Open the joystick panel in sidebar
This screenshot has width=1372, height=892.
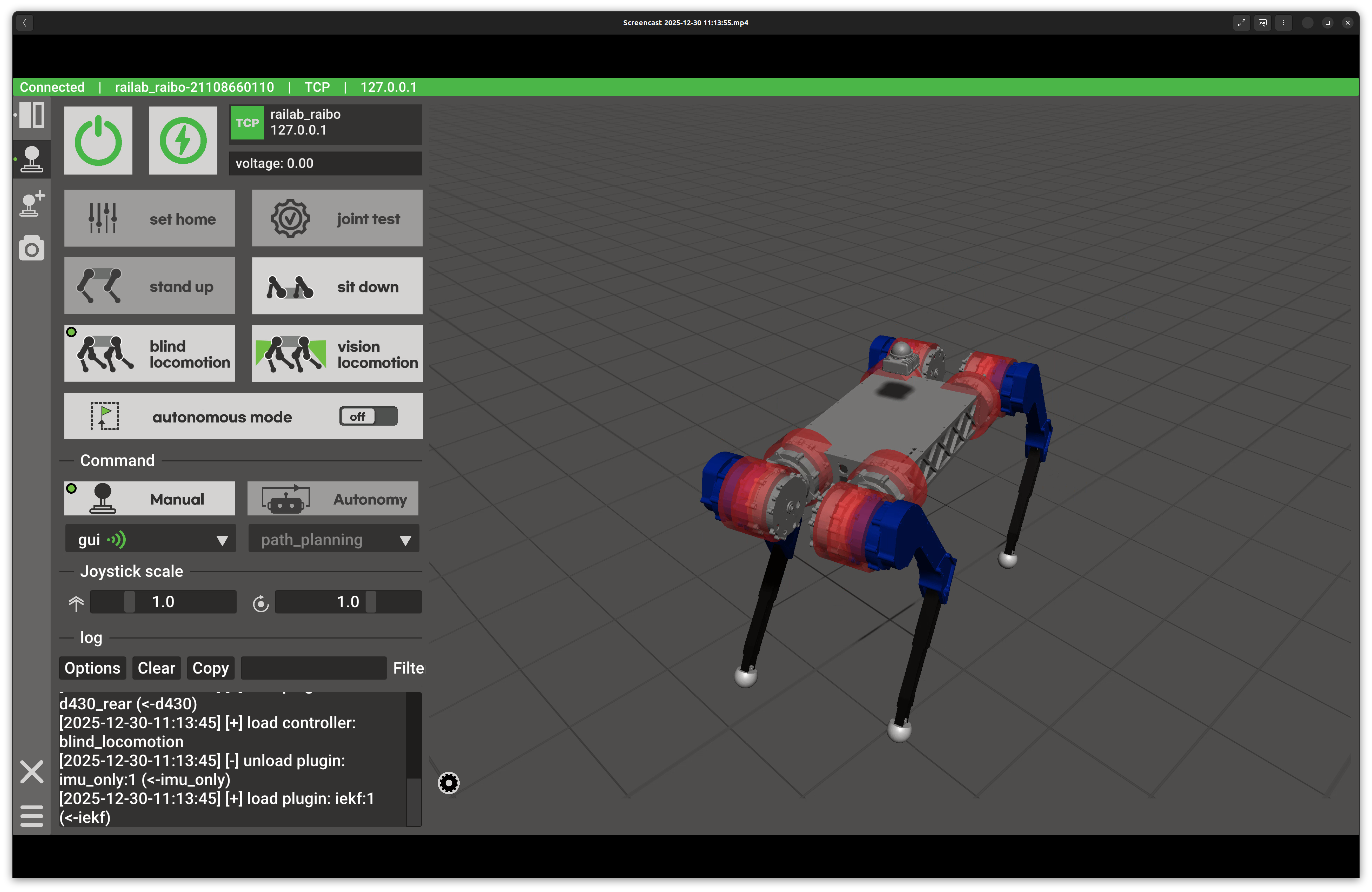[x=31, y=159]
